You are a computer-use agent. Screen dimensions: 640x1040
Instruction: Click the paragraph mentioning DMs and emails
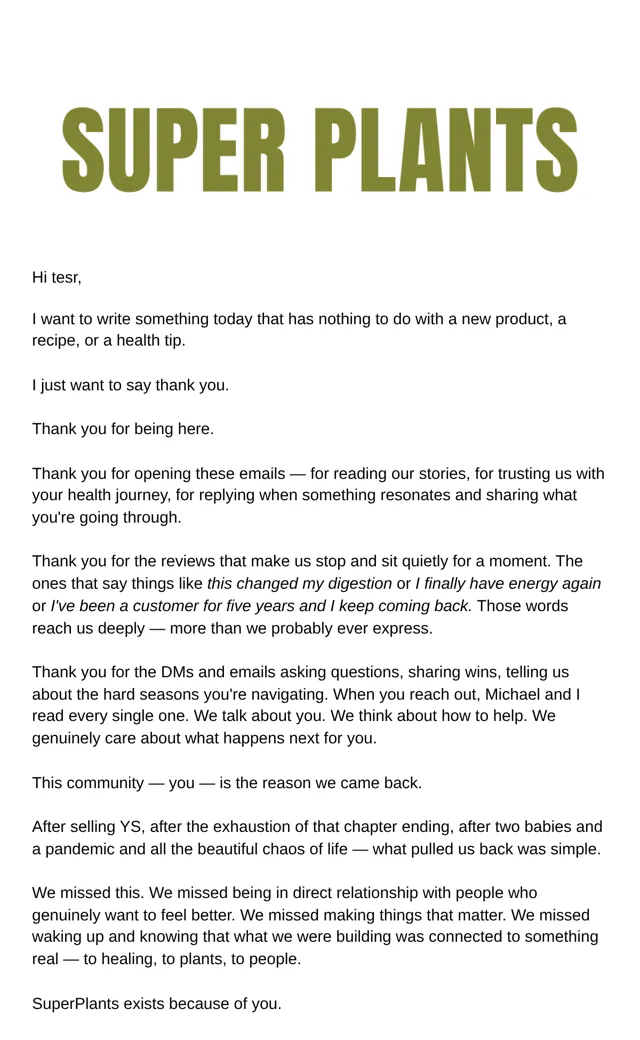(306, 705)
